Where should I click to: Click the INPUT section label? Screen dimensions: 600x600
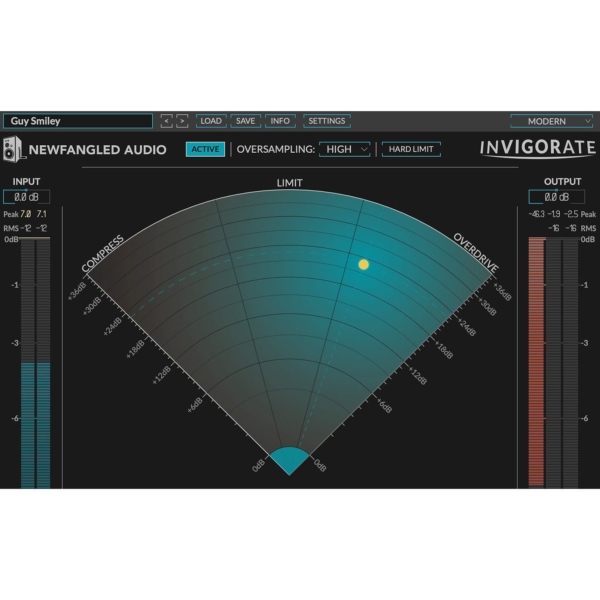coord(26,182)
